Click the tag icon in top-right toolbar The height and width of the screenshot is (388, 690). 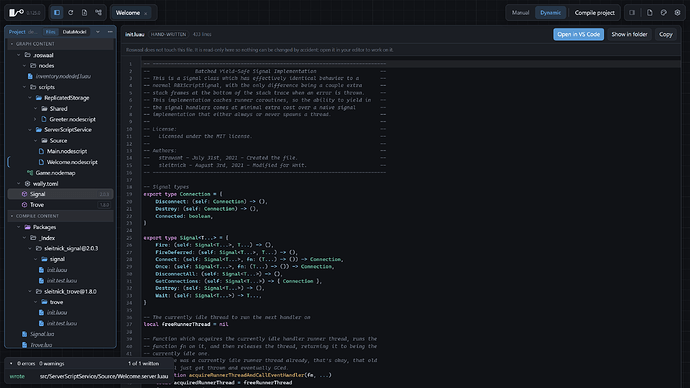664,13
